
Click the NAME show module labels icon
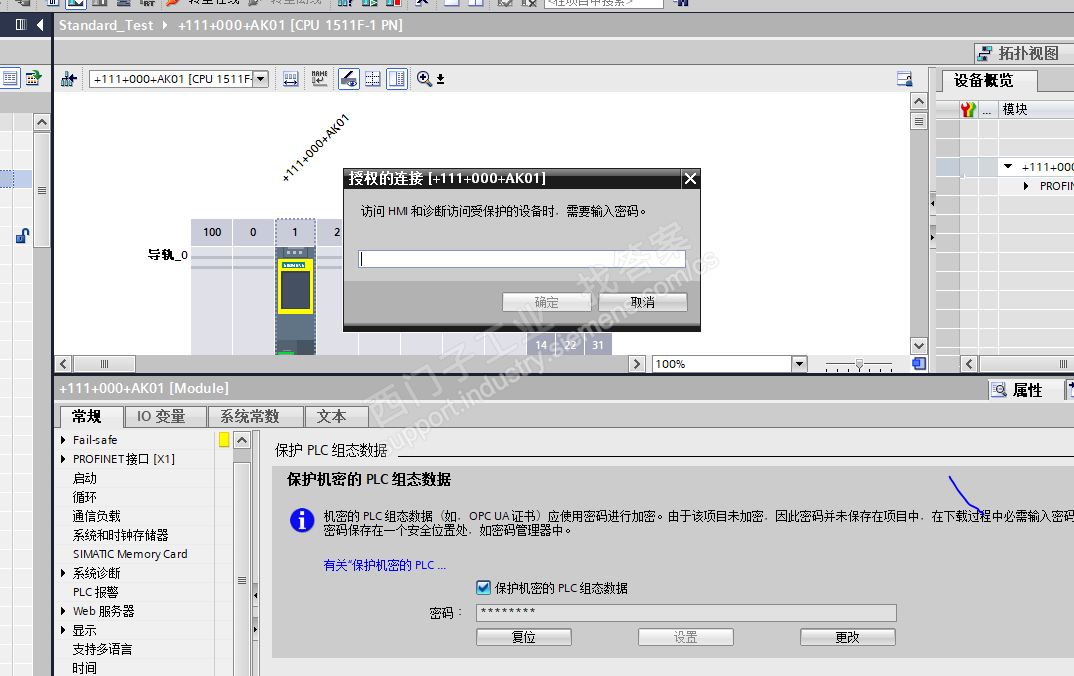319,79
